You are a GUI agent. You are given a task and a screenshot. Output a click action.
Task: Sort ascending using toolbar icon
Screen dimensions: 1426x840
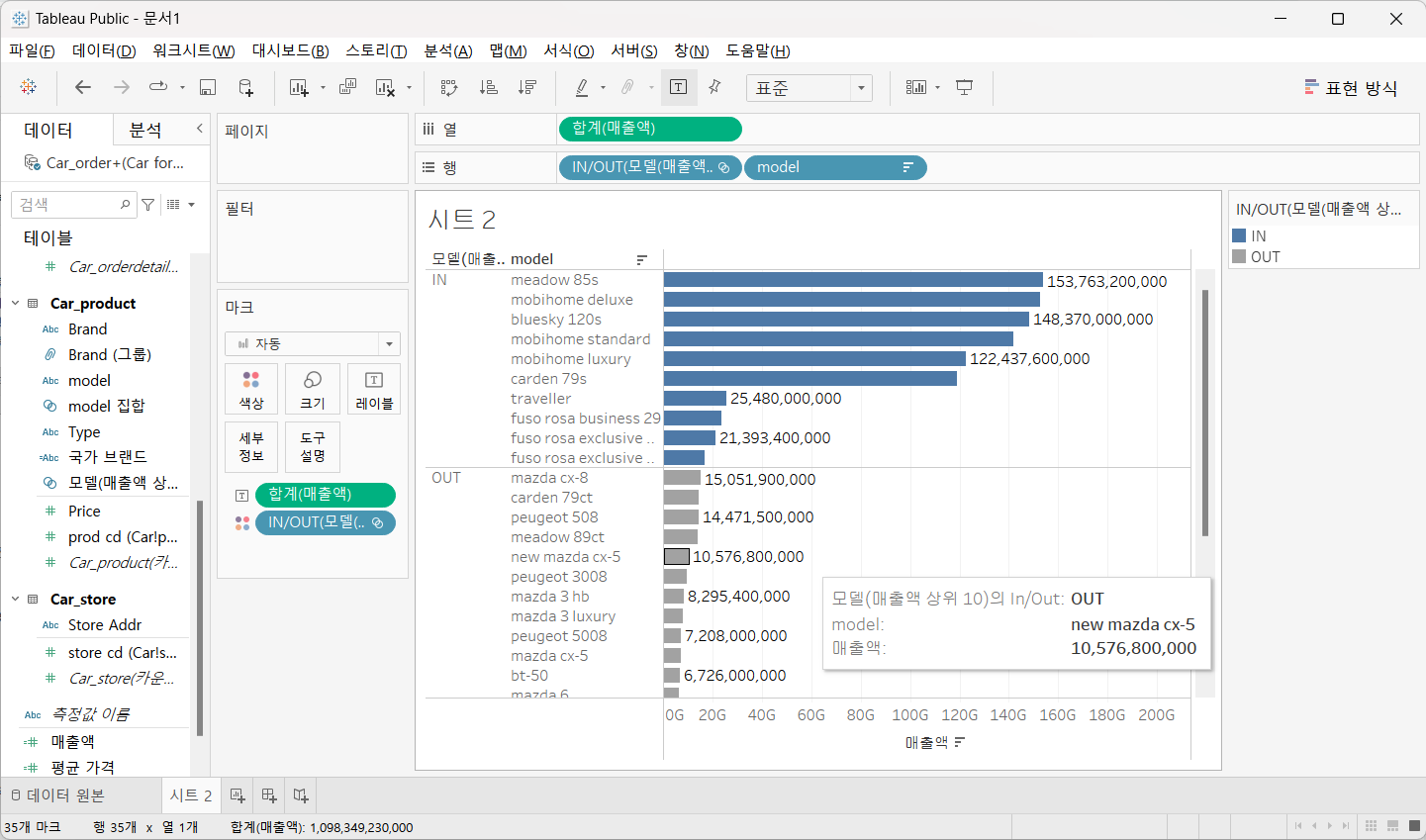coord(488,87)
